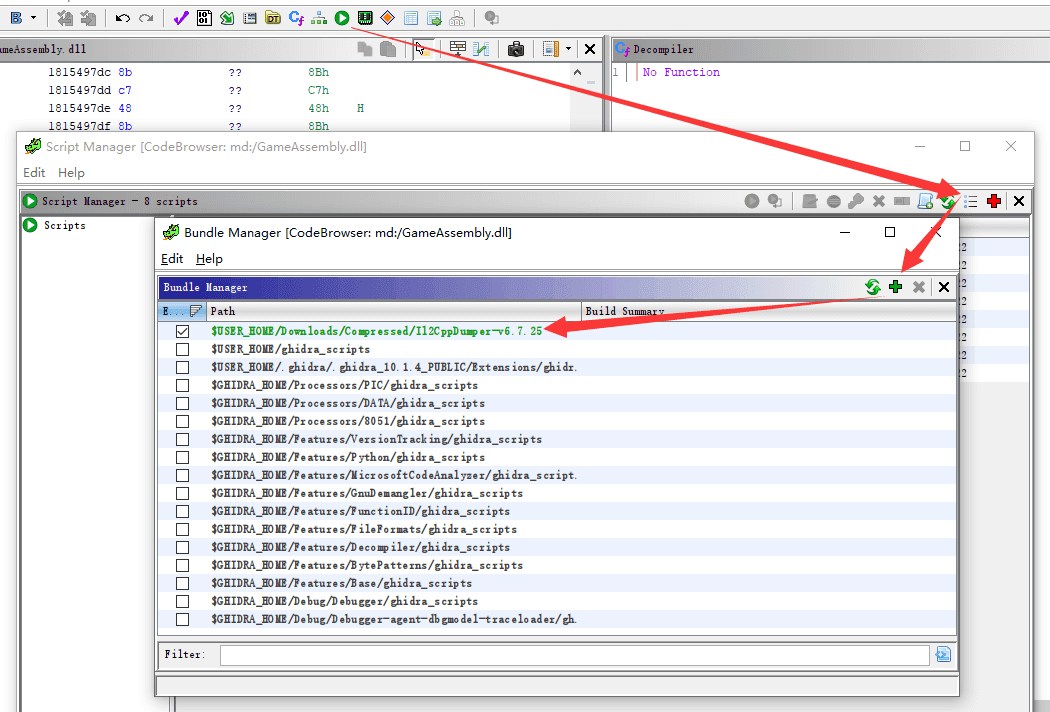The width and height of the screenshot is (1050, 712).
Task: Select Scripts root tree node
Action: point(64,225)
